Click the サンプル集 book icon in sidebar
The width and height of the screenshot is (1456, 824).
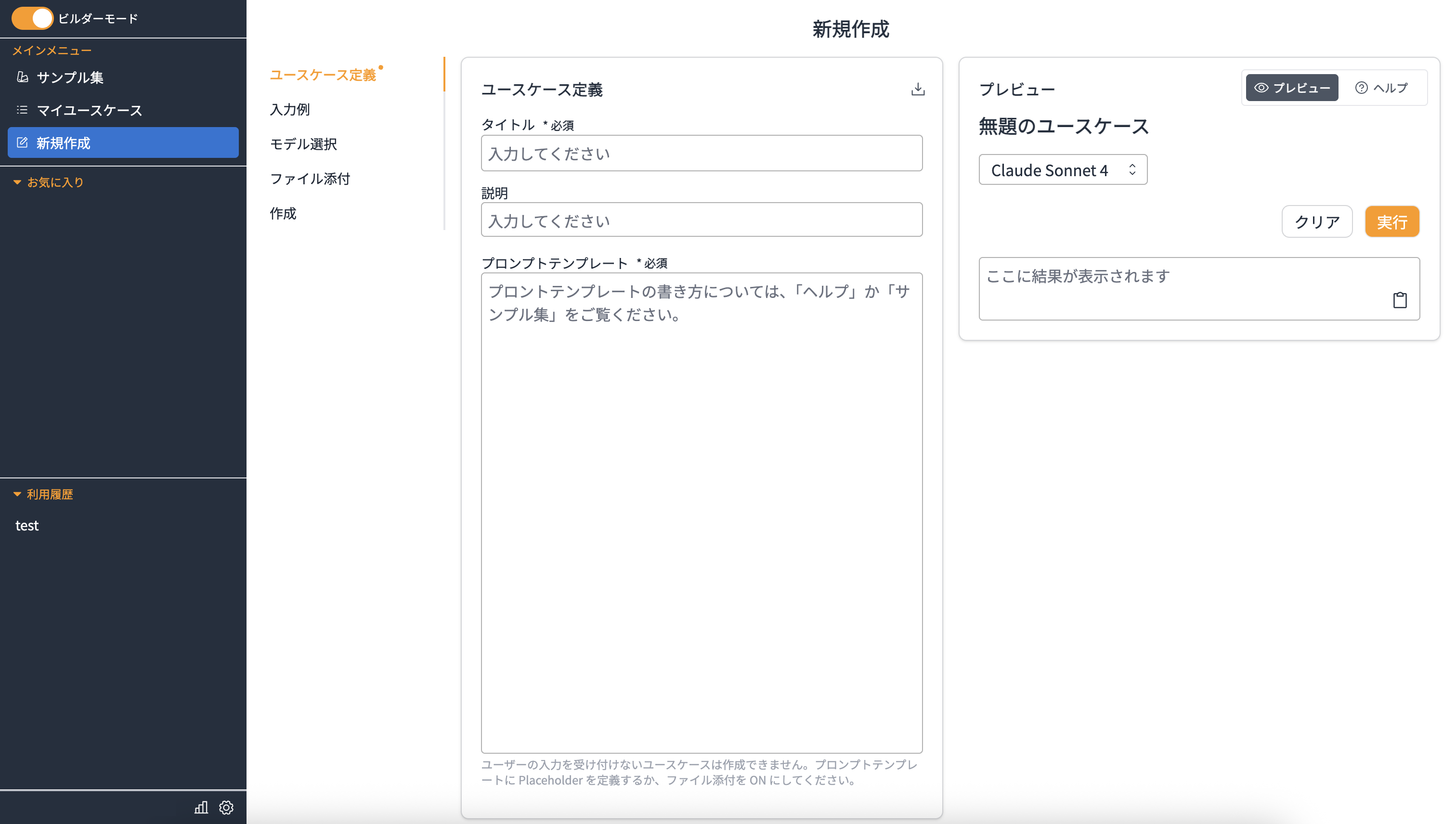[x=22, y=77]
